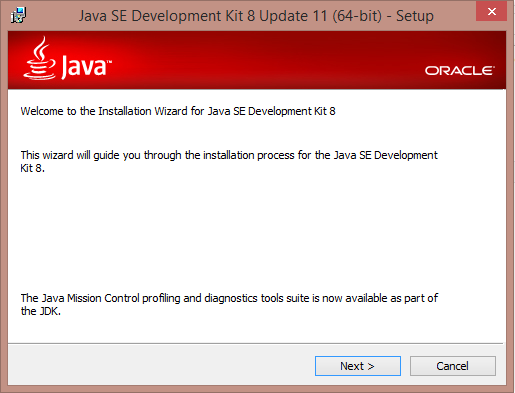Click the trademark symbol after Java
515x393 pixels.
pyautogui.click(x=109, y=62)
